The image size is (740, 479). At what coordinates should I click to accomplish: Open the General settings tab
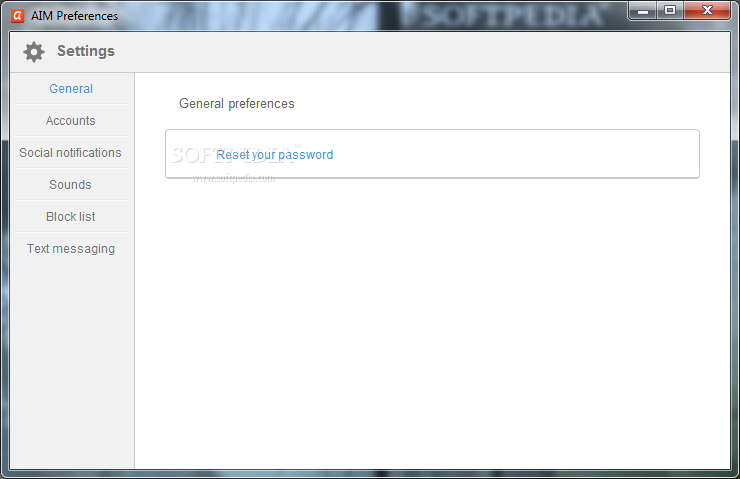(x=71, y=89)
